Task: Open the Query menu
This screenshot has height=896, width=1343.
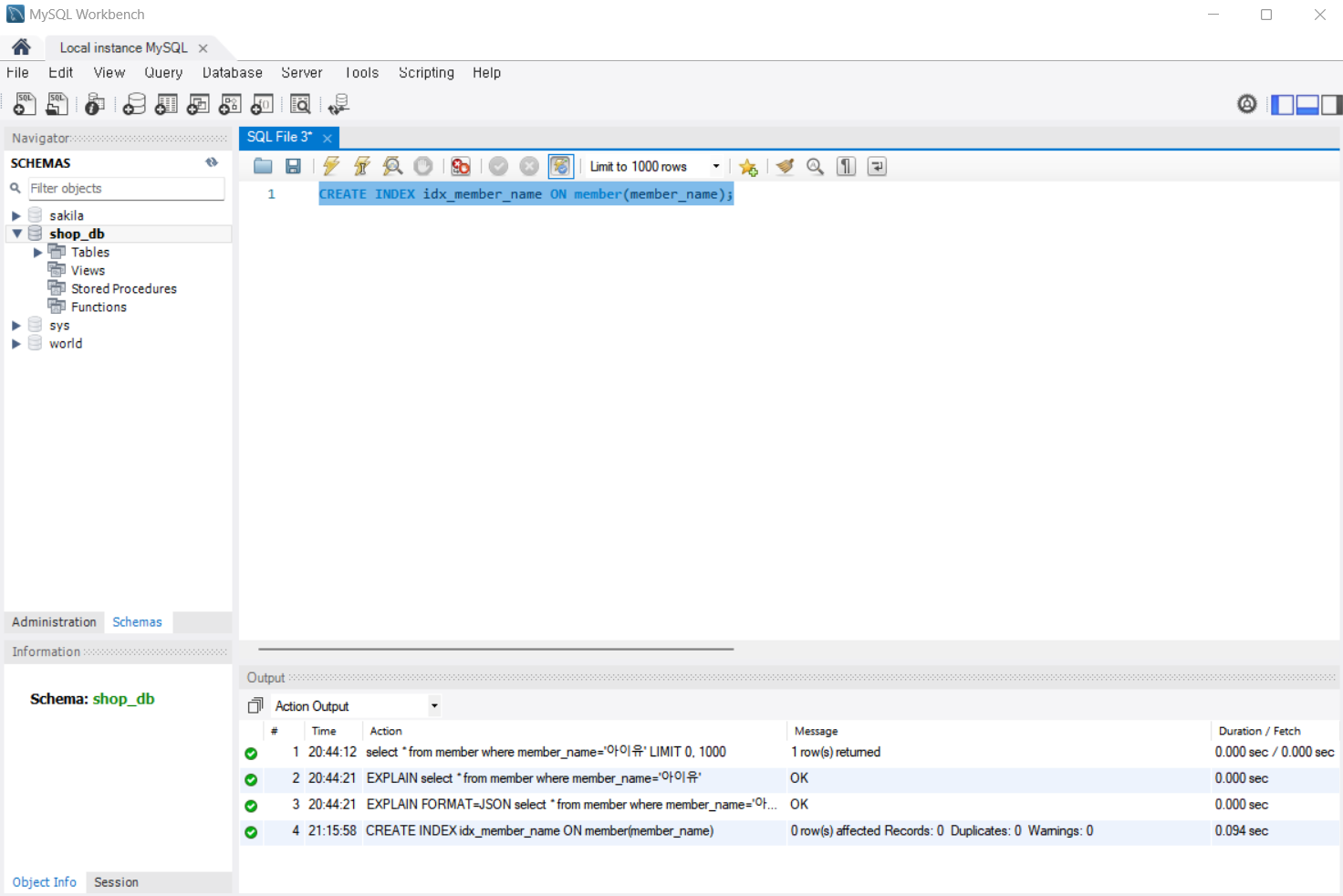Action: [163, 73]
